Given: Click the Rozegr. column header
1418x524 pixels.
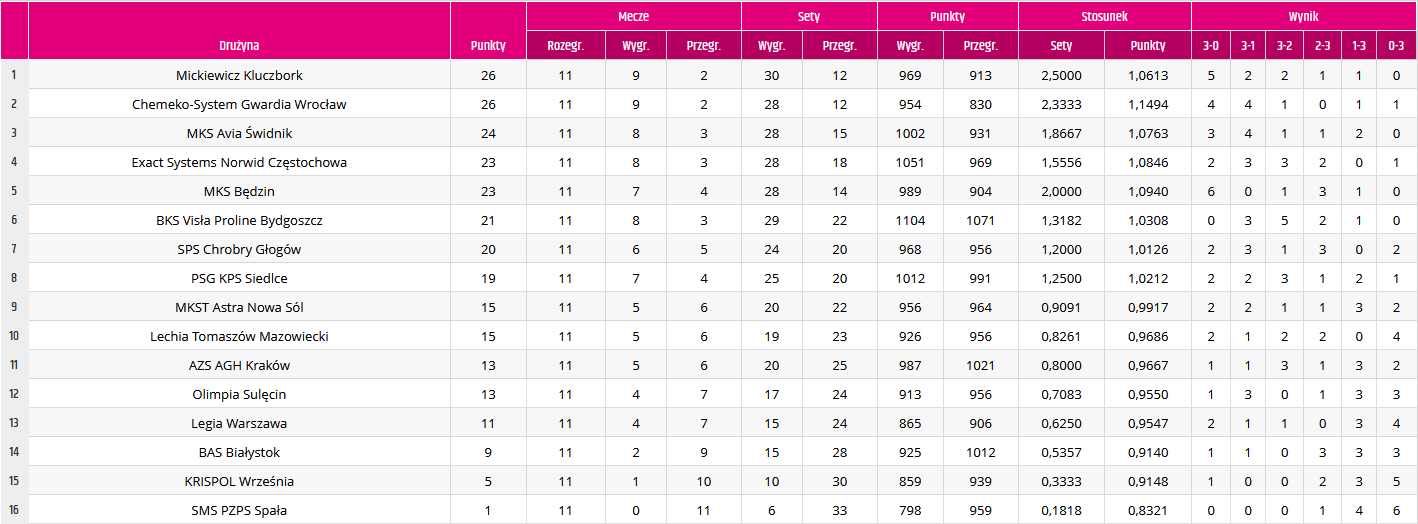Looking at the screenshot, I should coord(566,45).
